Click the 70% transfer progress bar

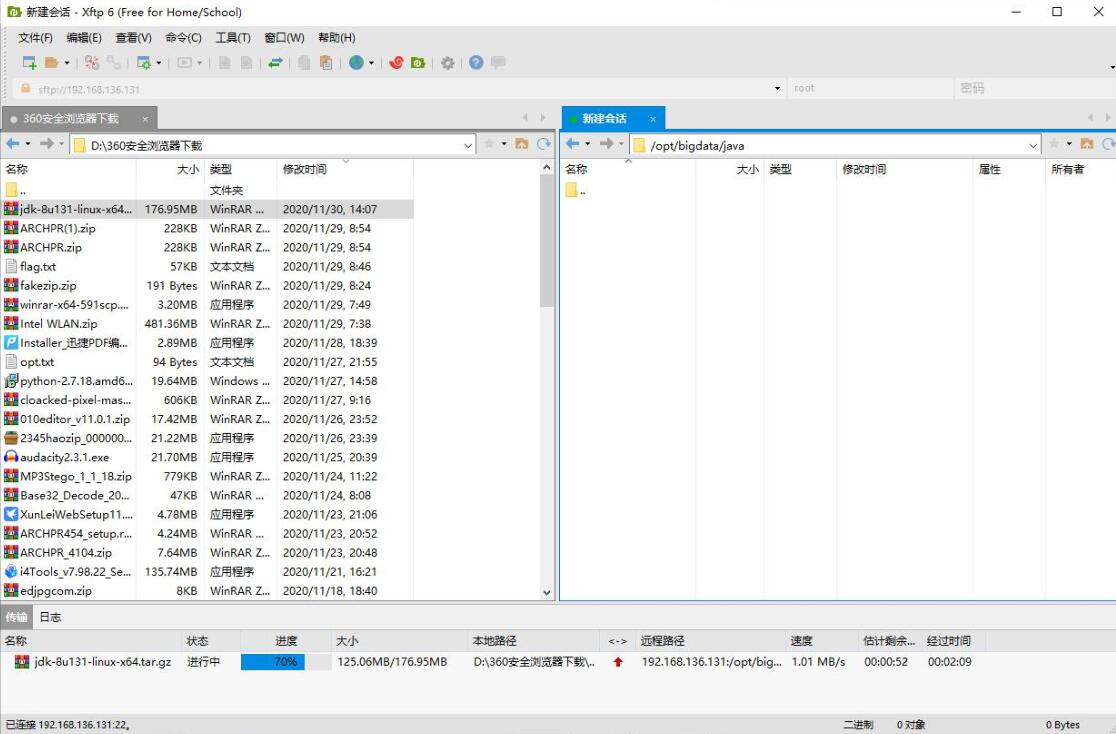point(286,662)
